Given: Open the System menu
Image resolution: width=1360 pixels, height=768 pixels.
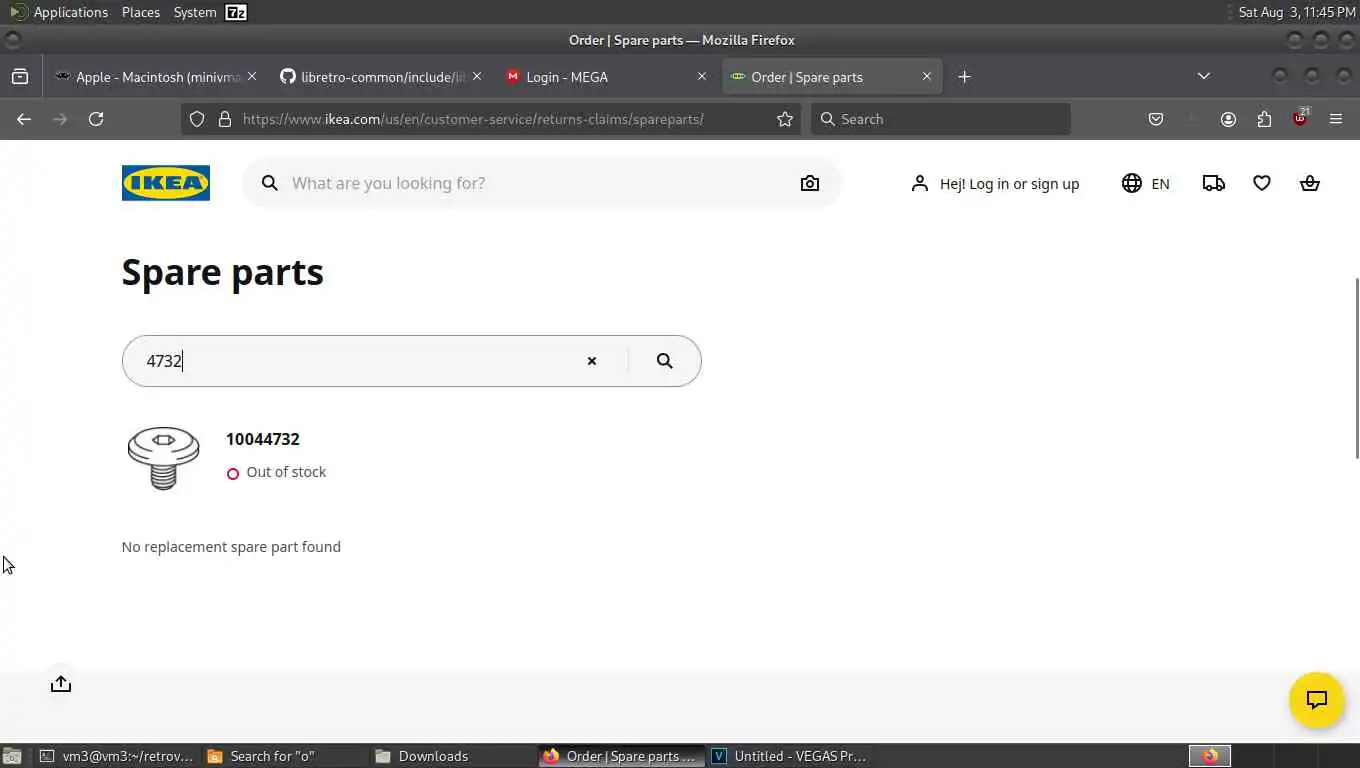Looking at the screenshot, I should coord(194,12).
